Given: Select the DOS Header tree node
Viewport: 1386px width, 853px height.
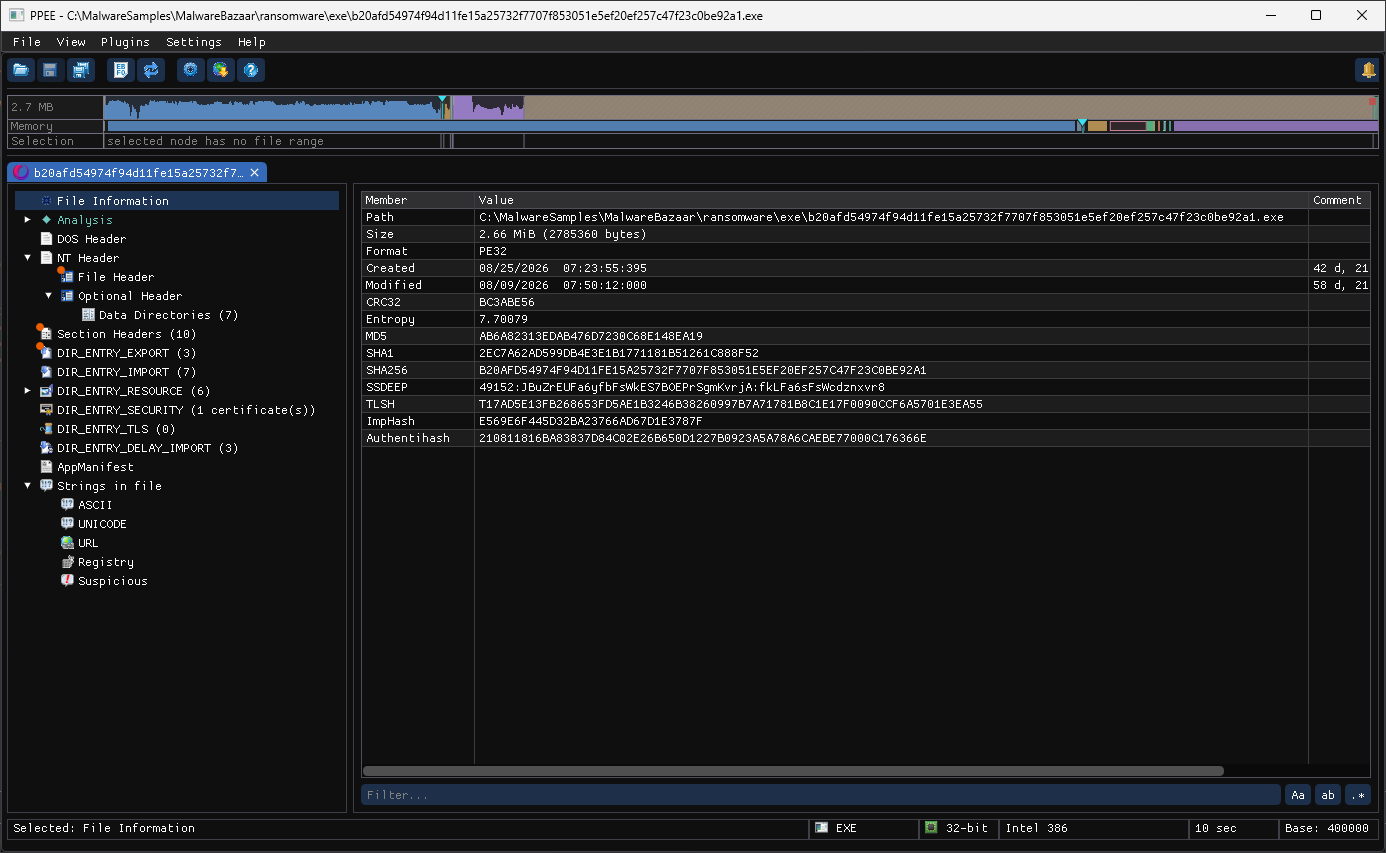Looking at the screenshot, I should pos(83,239).
